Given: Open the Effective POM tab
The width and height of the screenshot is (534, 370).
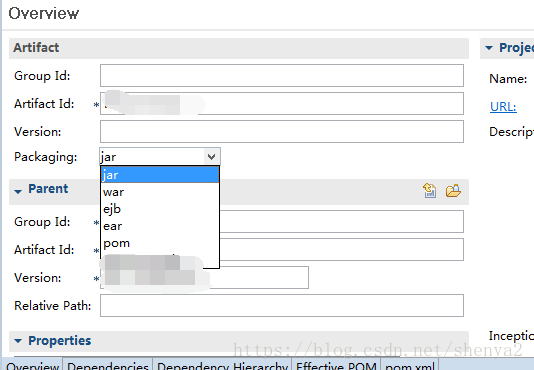Looking at the screenshot, I should tap(336, 365).
